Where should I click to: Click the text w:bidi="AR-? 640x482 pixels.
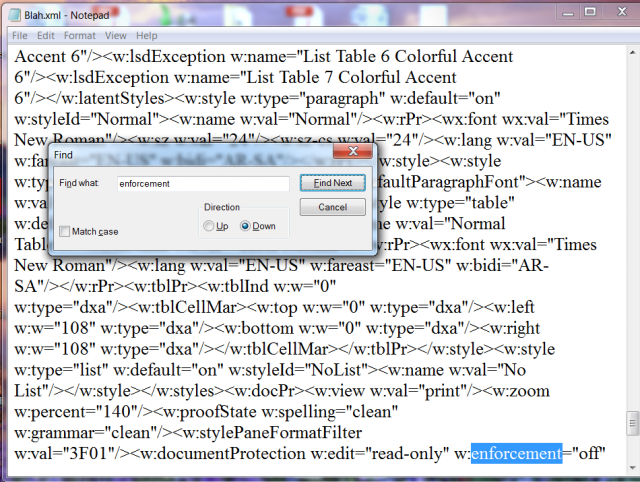coord(502,266)
